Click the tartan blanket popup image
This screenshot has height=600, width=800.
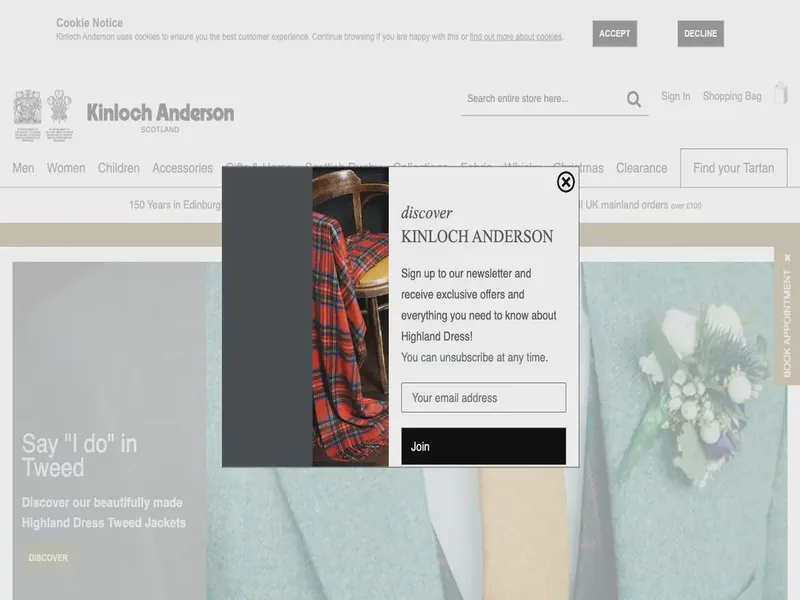click(x=350, y=316)
